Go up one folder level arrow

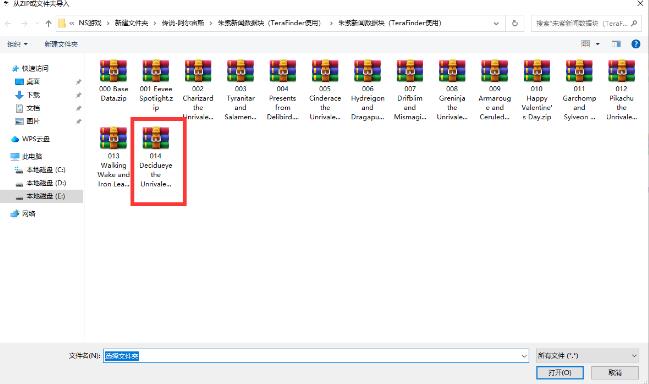(48, 24)
